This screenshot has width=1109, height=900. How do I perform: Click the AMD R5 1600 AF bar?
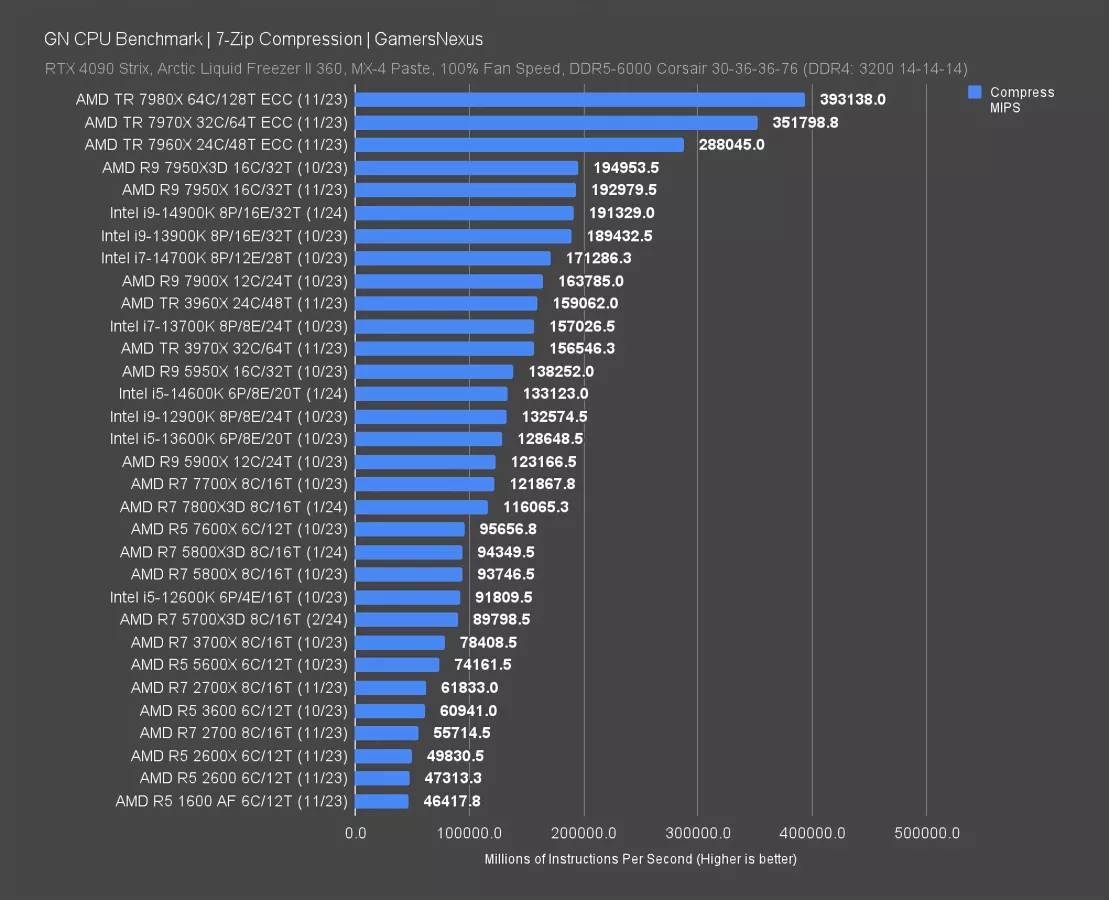pyautogui.click(x=381, y=801)
